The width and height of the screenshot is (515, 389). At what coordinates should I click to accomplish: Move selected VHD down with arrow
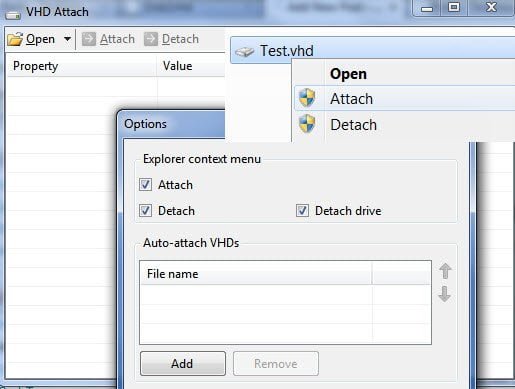point(445,294)
